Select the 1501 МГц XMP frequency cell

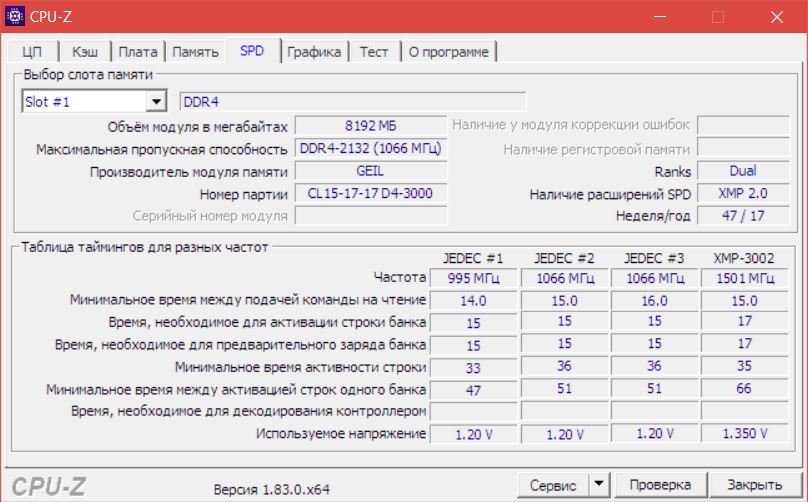pyautogui.click(x=745, y=278)
